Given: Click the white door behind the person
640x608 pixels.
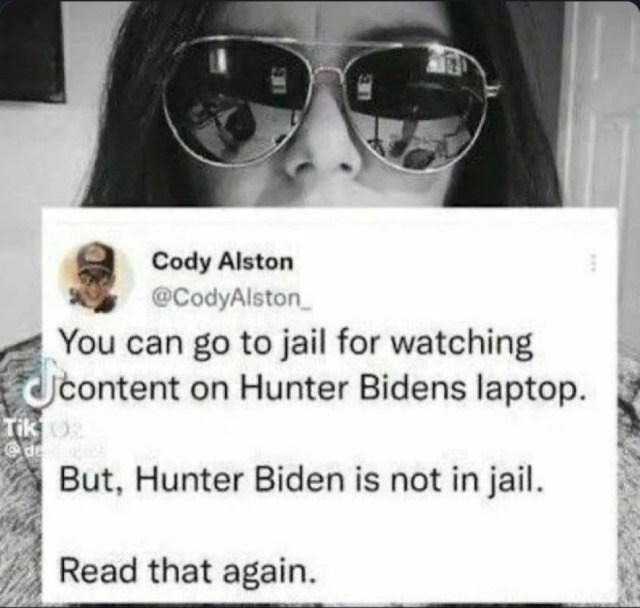Looking at the screenshot, I should pyautogui.click(x=600, y=122).
